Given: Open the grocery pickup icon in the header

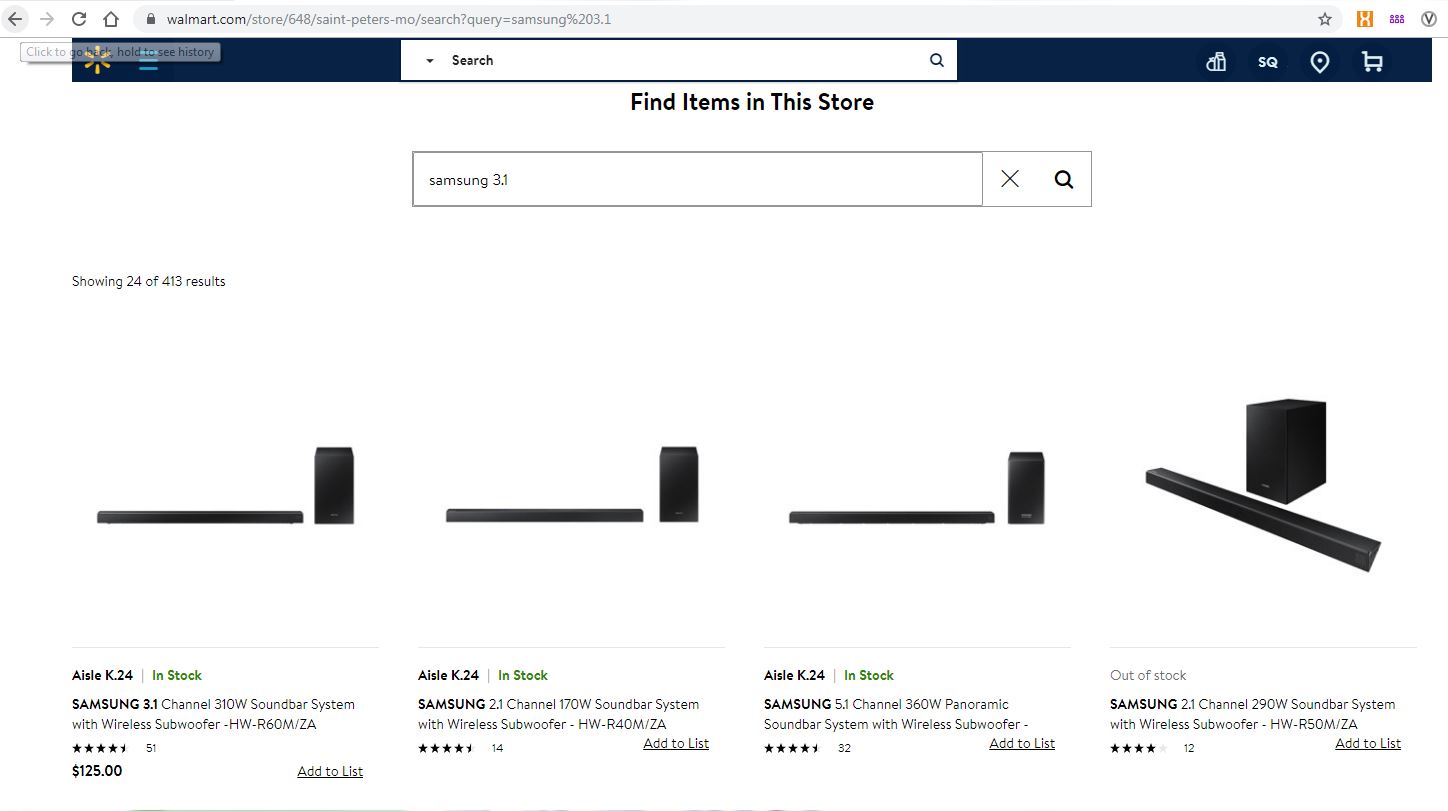Looking at the screenshot, I should pyautogui.click(x=1215, y=61).
